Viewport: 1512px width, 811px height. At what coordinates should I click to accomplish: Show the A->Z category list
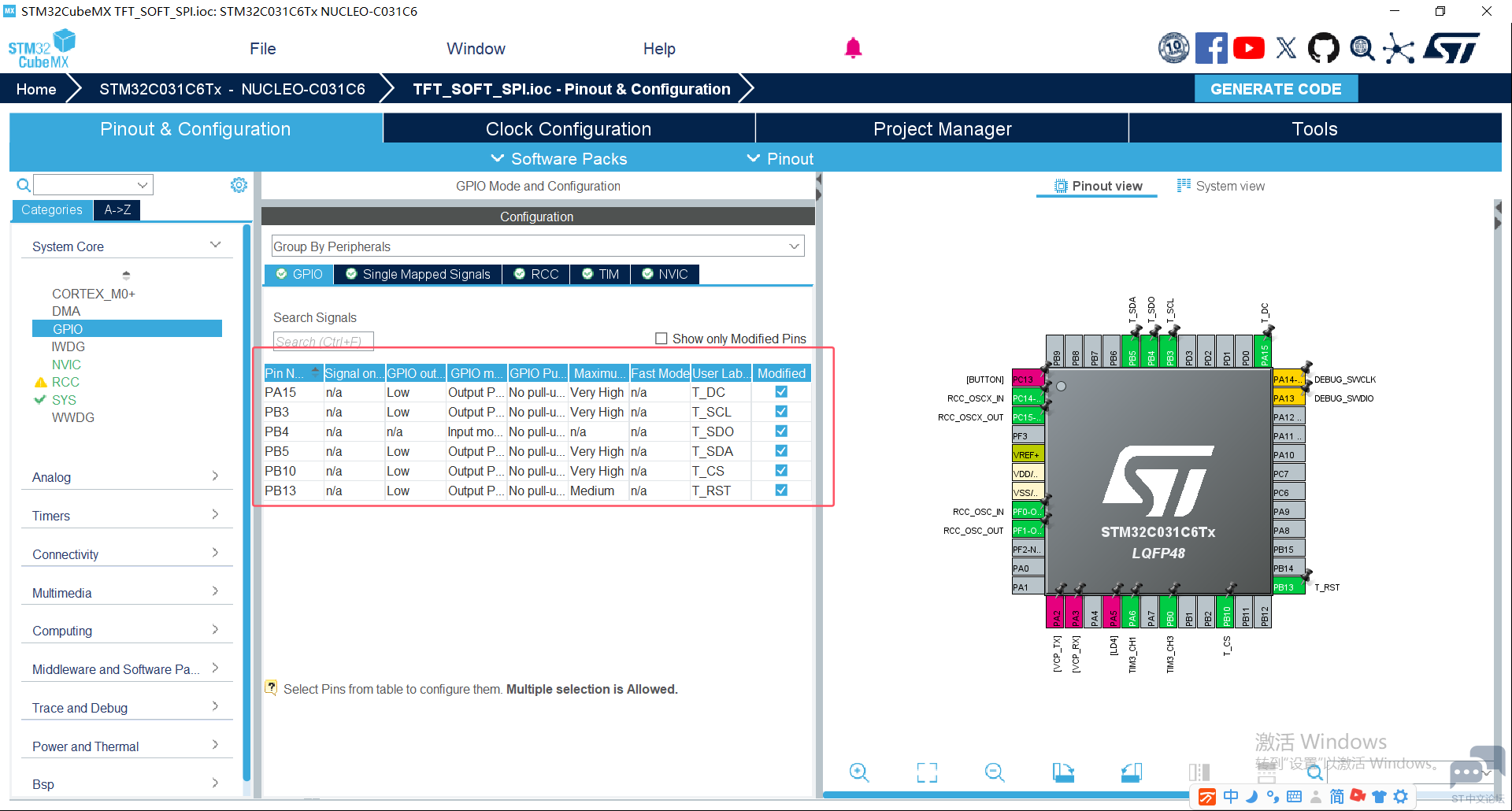(x=117, y=209)
